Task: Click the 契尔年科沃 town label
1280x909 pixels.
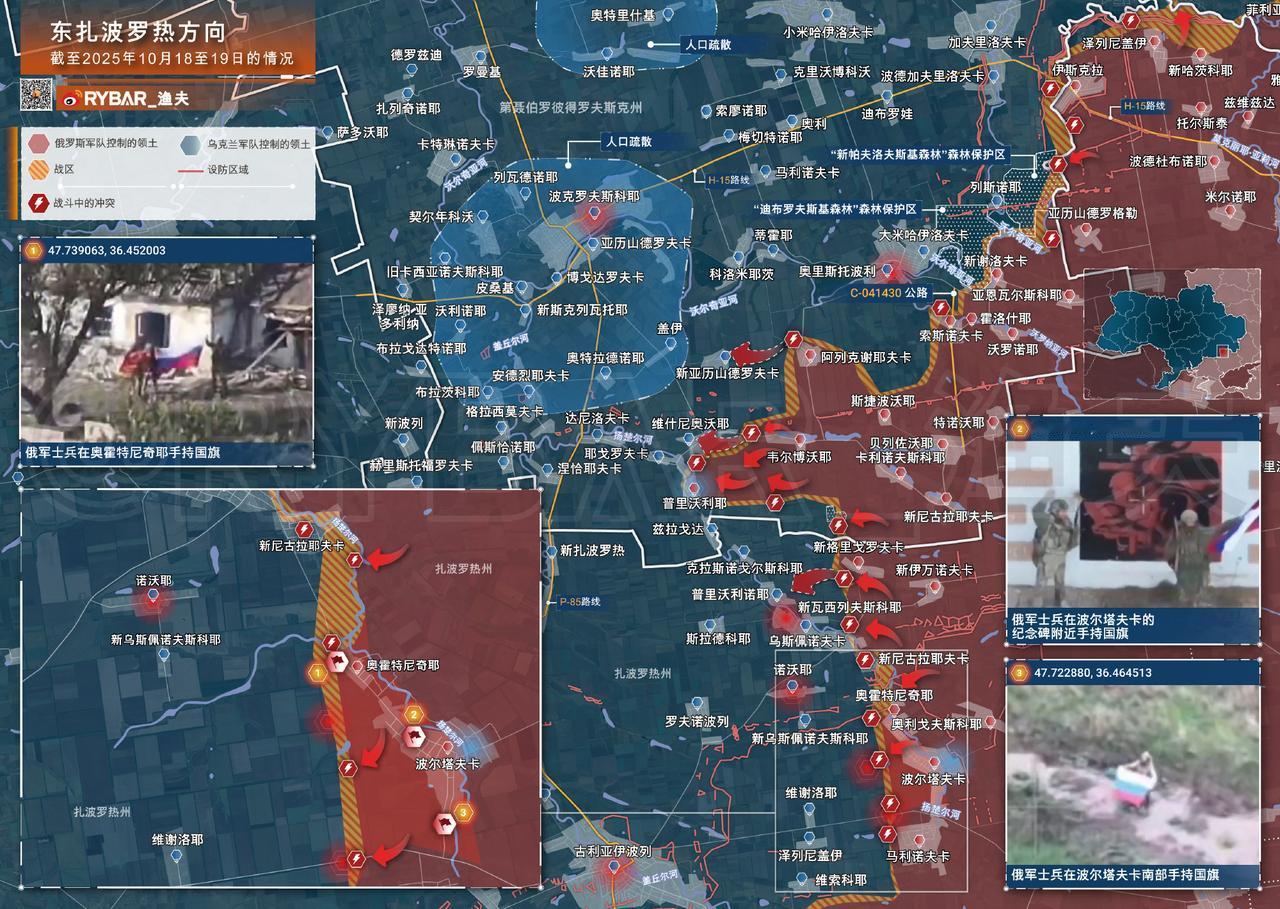Action: coord(441,216)
